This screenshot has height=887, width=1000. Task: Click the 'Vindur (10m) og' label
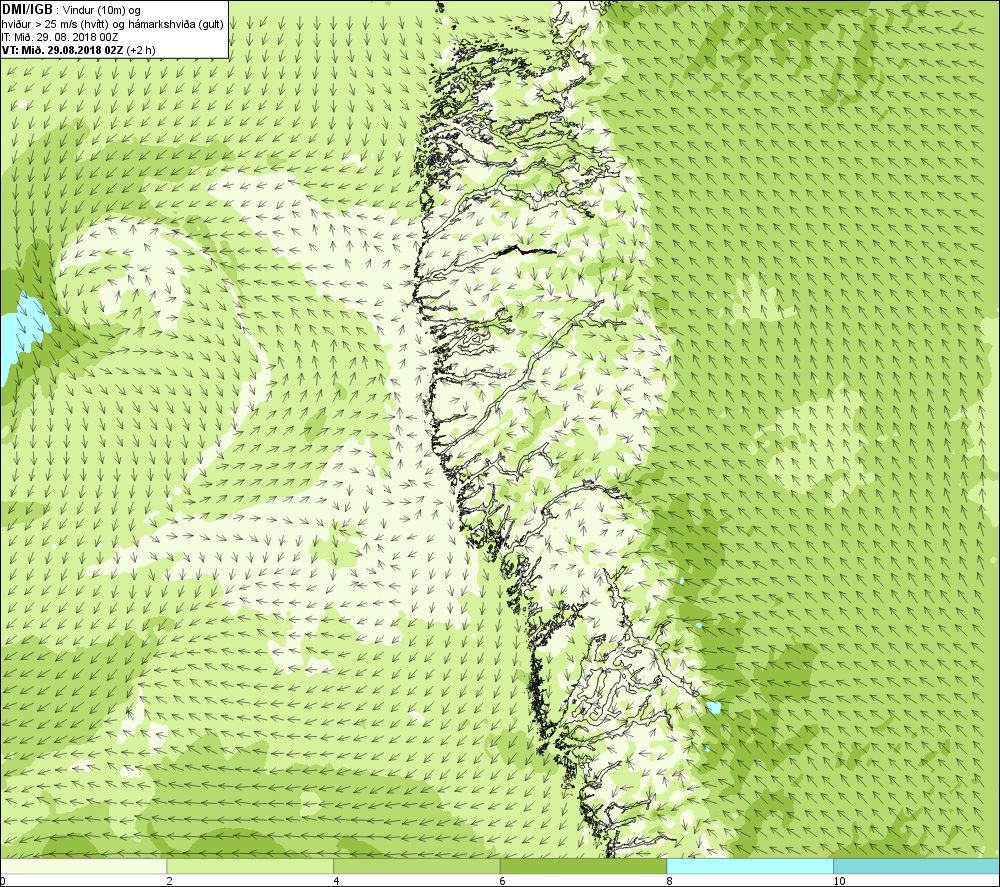(103, 11)
